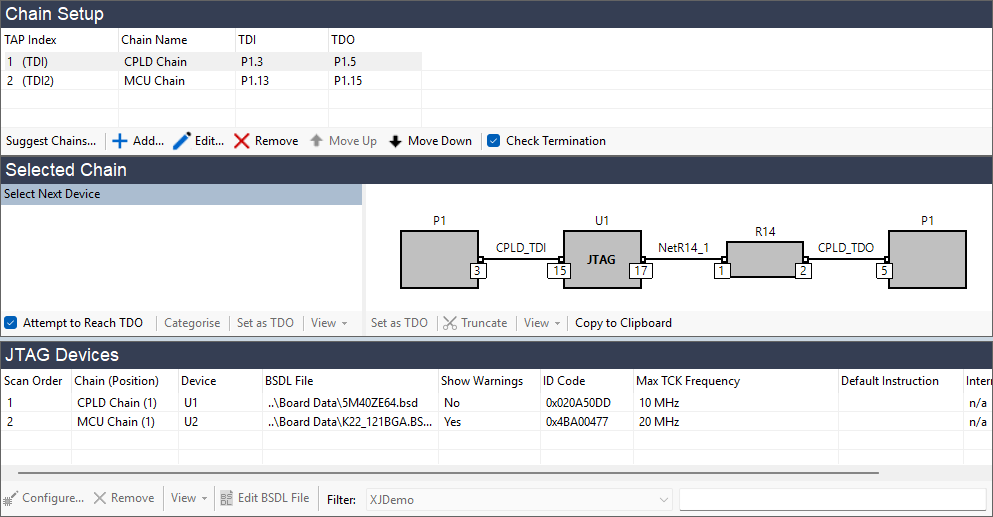993x517 pixels.
Task: Click the search field next to Filter dropdown
Action: point(832,499)
